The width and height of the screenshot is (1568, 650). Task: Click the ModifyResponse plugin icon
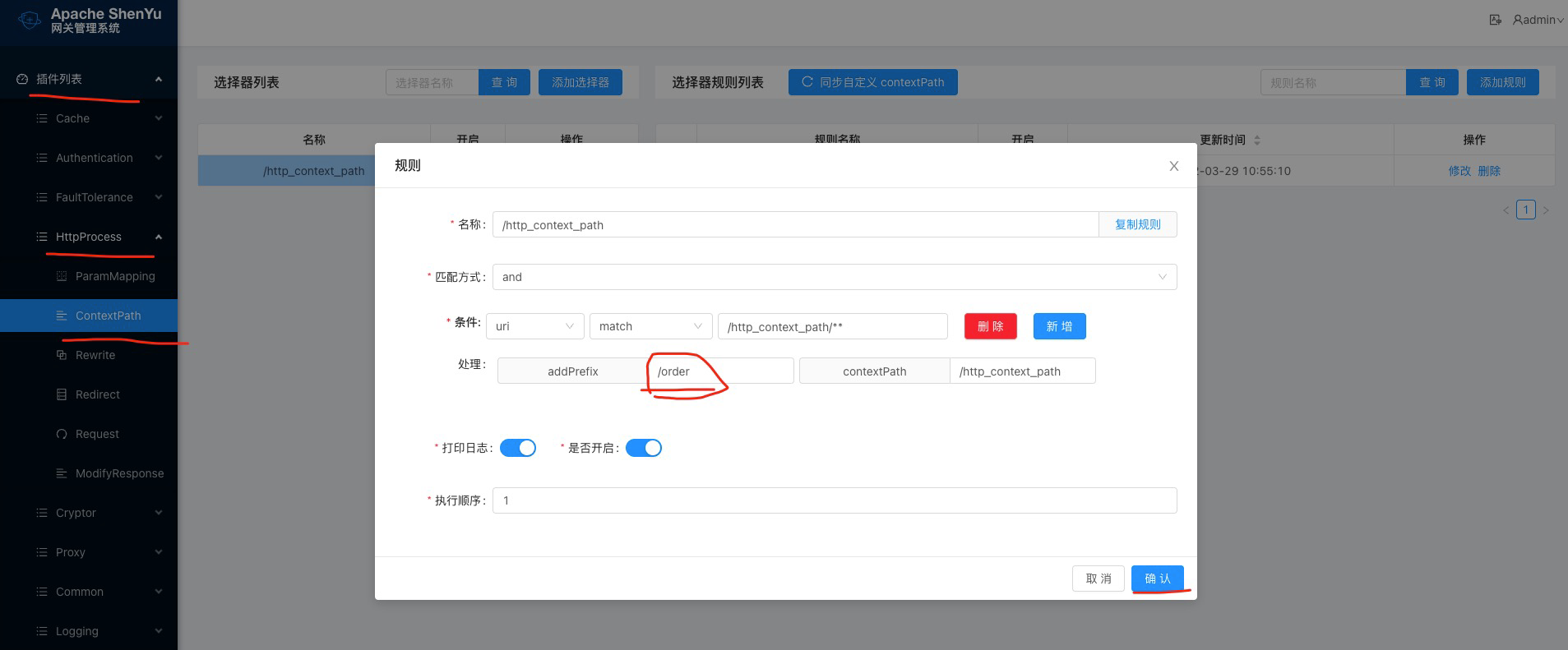[x=62, y=473]
